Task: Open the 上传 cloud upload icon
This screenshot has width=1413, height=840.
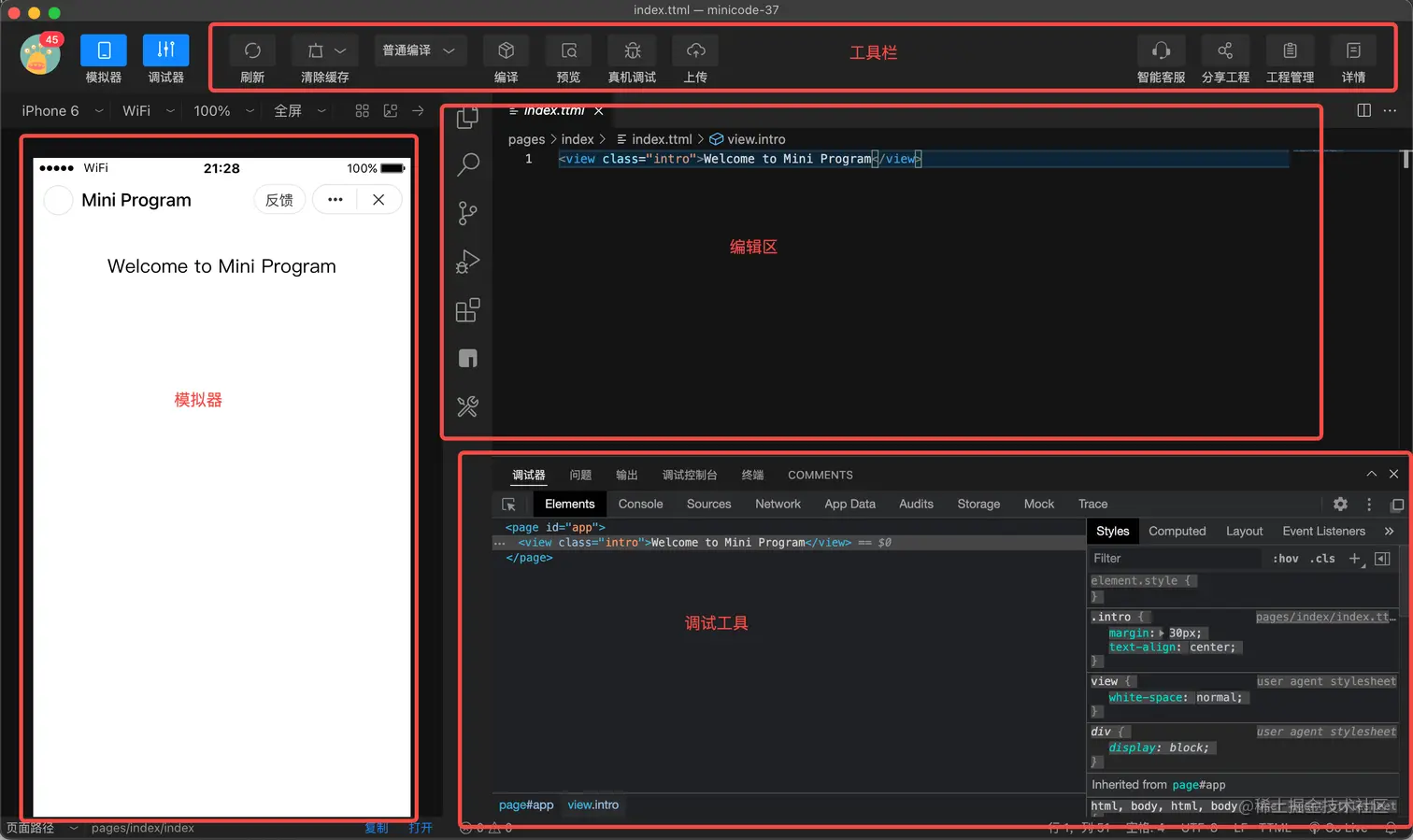Action: pyautogui.click(x=695, y=50)
